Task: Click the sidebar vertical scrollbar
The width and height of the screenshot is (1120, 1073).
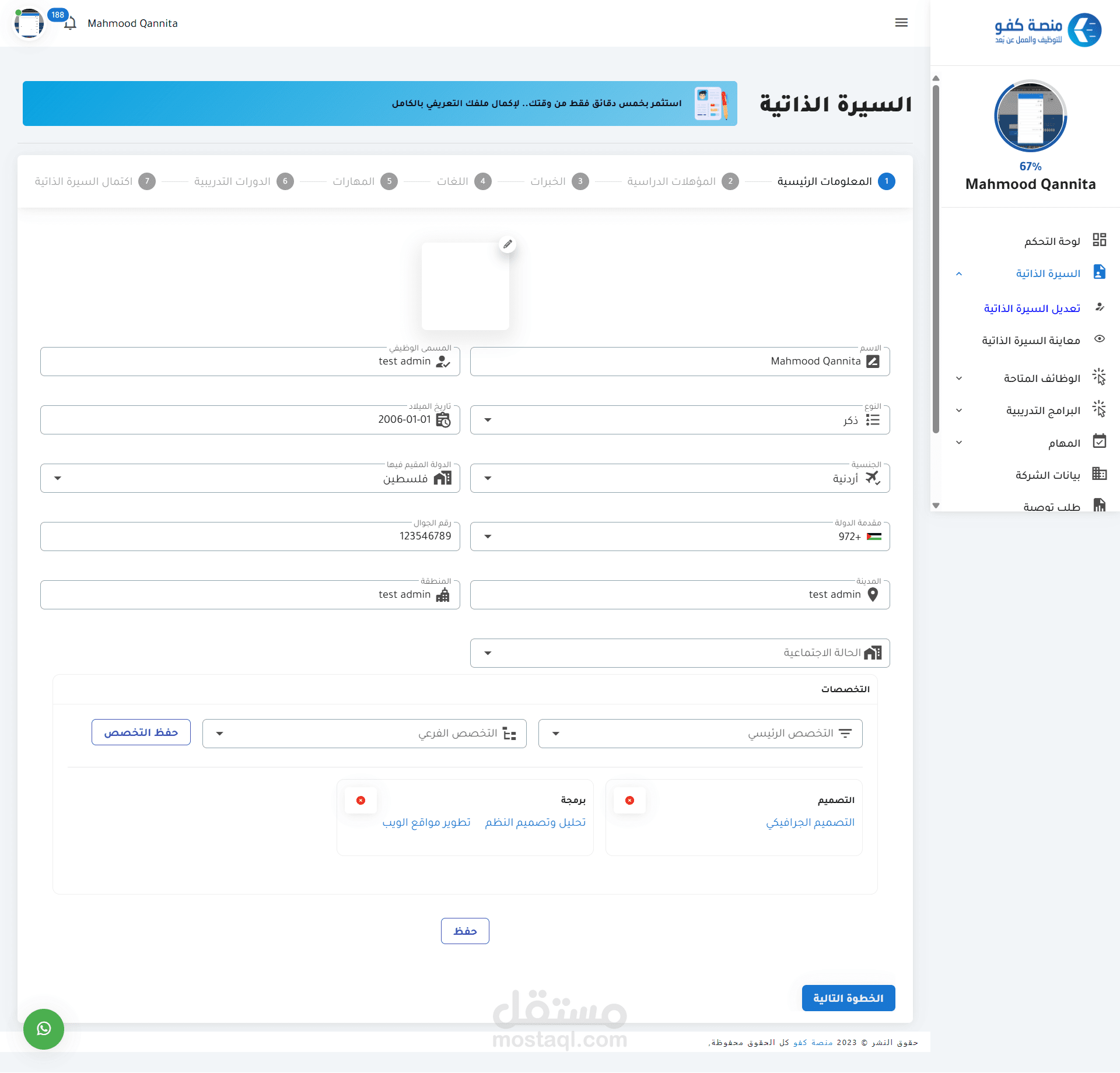Action: pos(936,260)
